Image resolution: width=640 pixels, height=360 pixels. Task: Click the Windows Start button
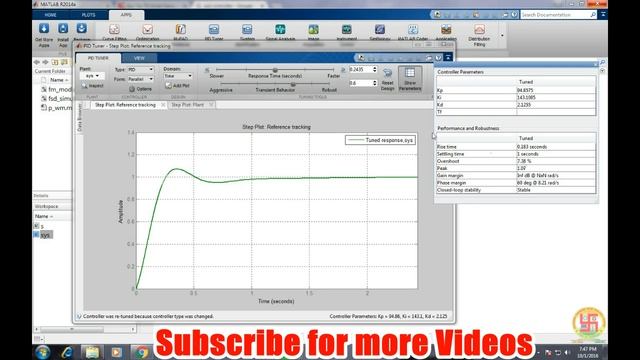(42, 352)
